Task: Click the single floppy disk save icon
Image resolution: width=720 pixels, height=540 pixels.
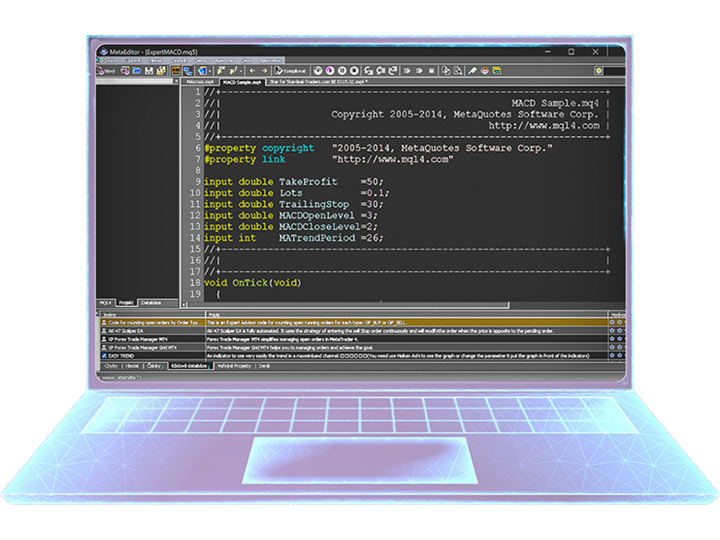Action: coord(149,71)
